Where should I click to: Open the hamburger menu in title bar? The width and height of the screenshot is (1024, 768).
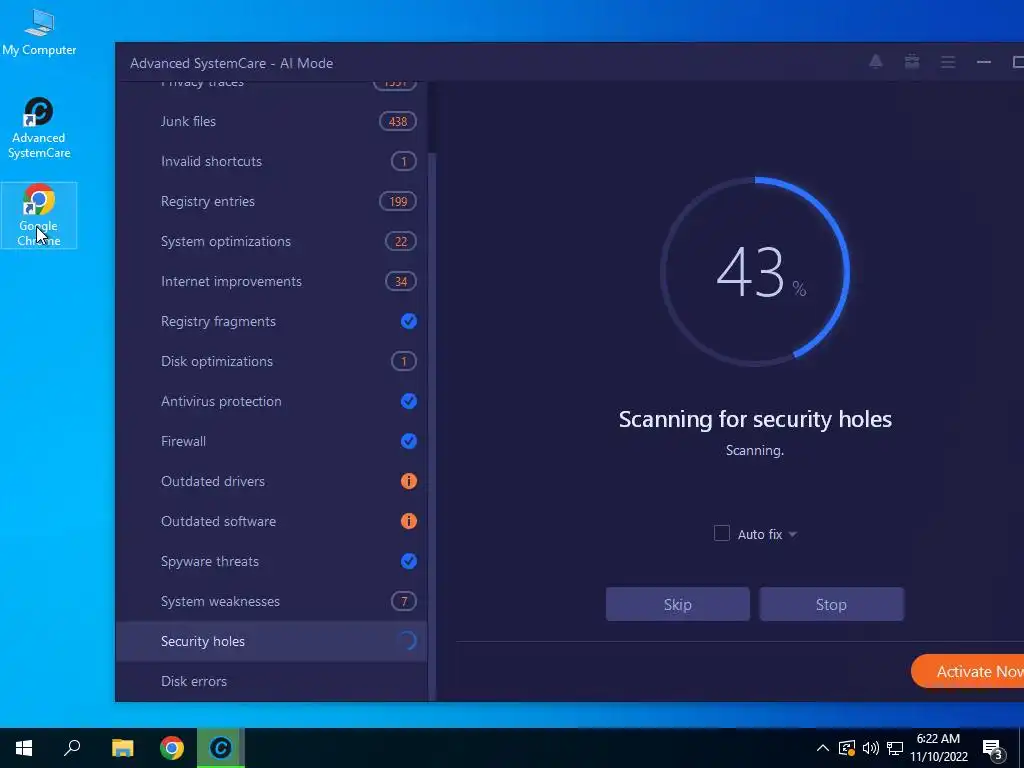tap(948, 62)
